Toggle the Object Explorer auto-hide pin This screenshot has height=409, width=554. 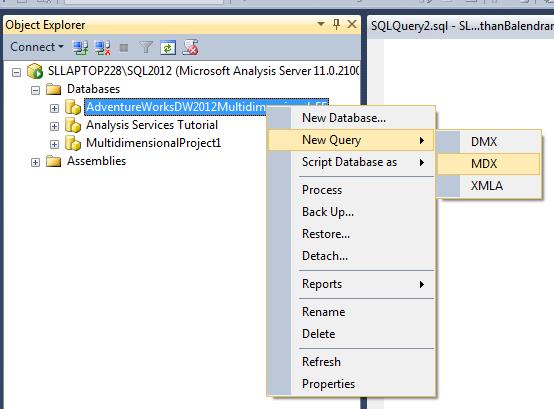click(336, 24)
